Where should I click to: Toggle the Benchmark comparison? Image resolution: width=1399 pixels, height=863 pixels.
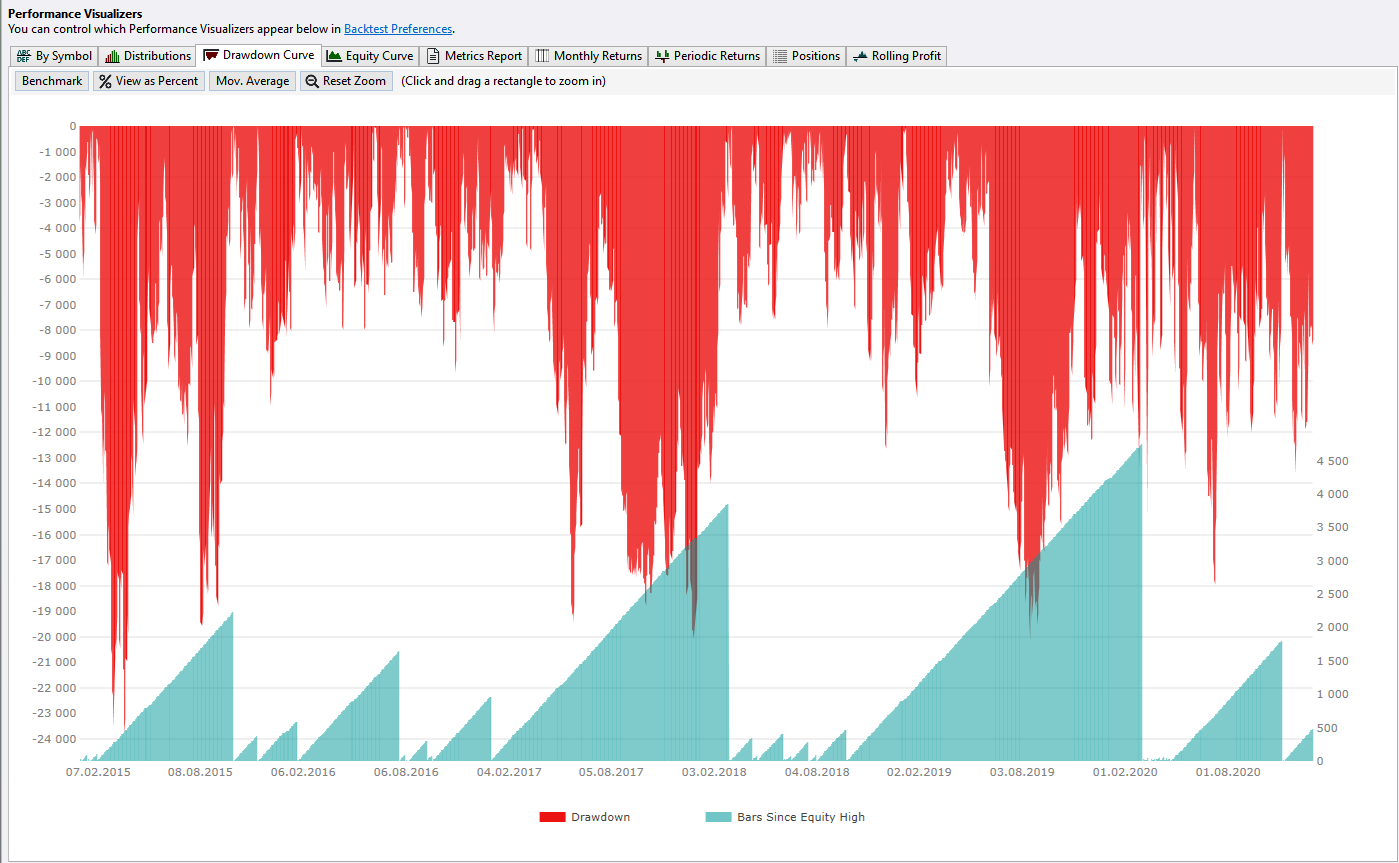coord(51,80)
